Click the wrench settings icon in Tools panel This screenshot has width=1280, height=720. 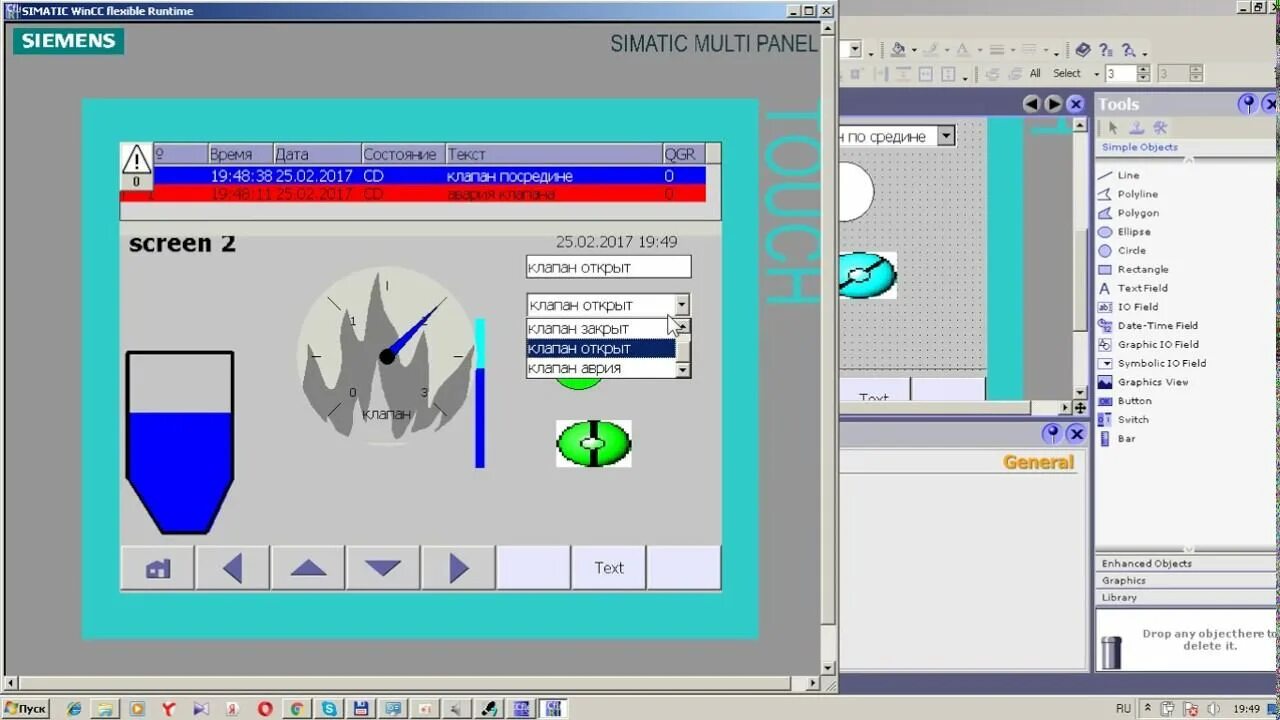click(x=1160, y=127)
